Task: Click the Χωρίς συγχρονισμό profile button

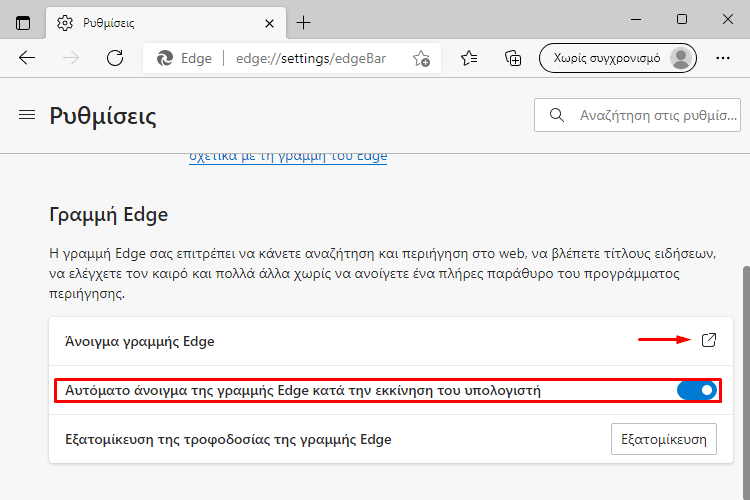Action: coord(618,58)
